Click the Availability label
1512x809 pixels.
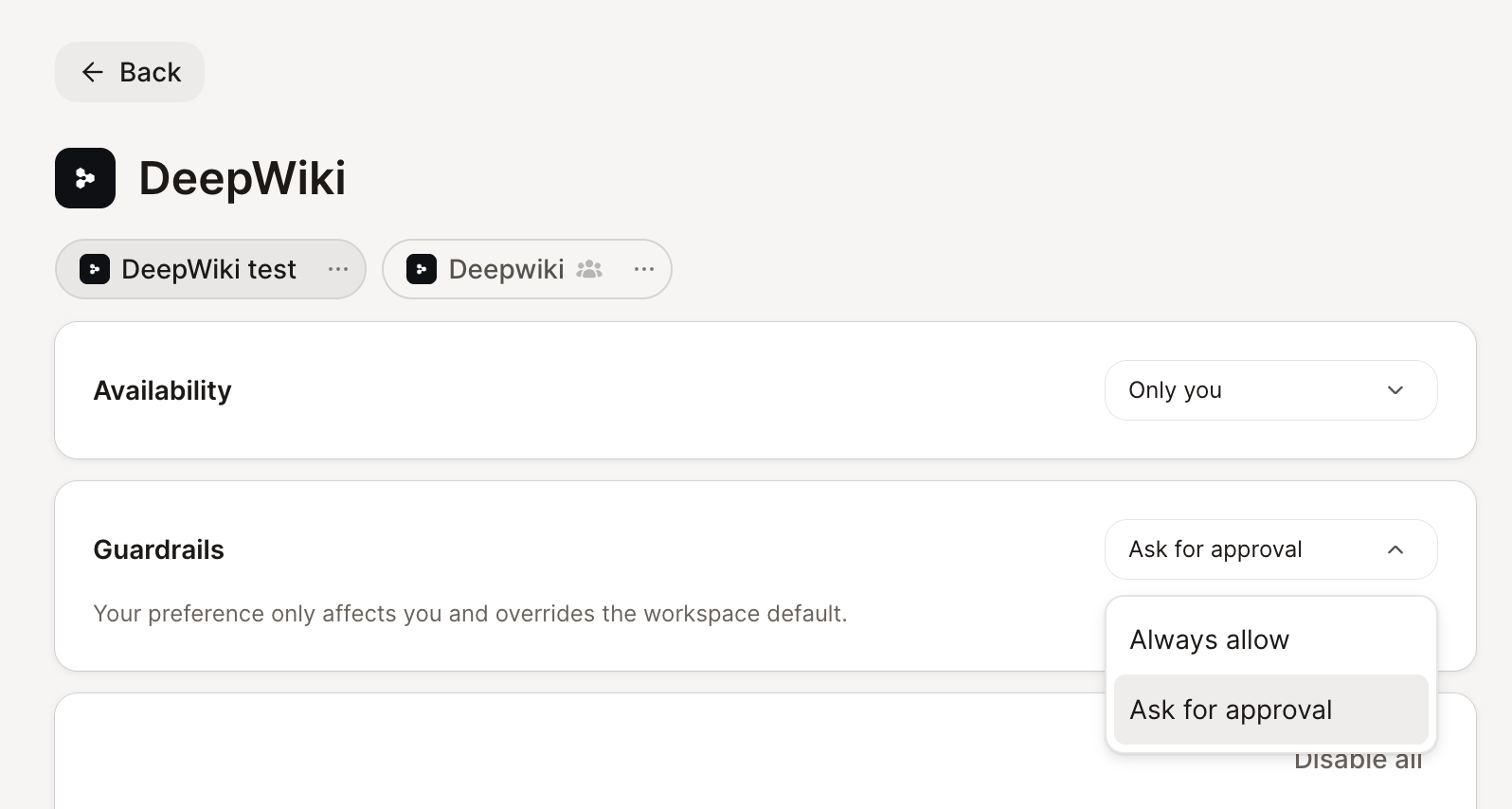coord(162,390)
